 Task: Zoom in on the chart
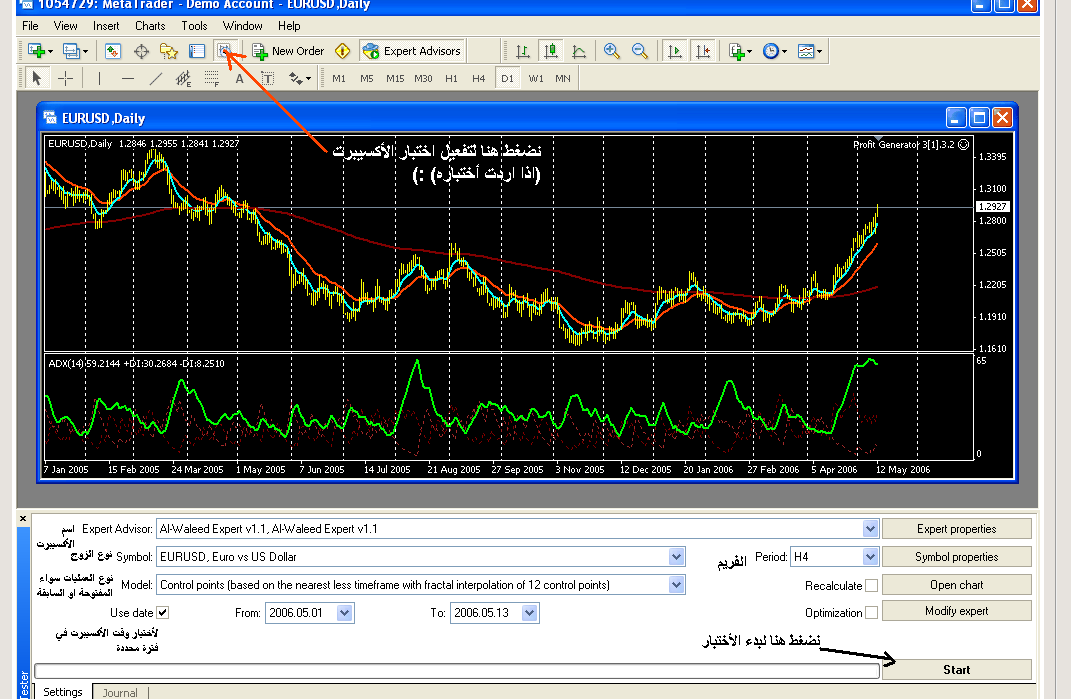tap(611, 51)
